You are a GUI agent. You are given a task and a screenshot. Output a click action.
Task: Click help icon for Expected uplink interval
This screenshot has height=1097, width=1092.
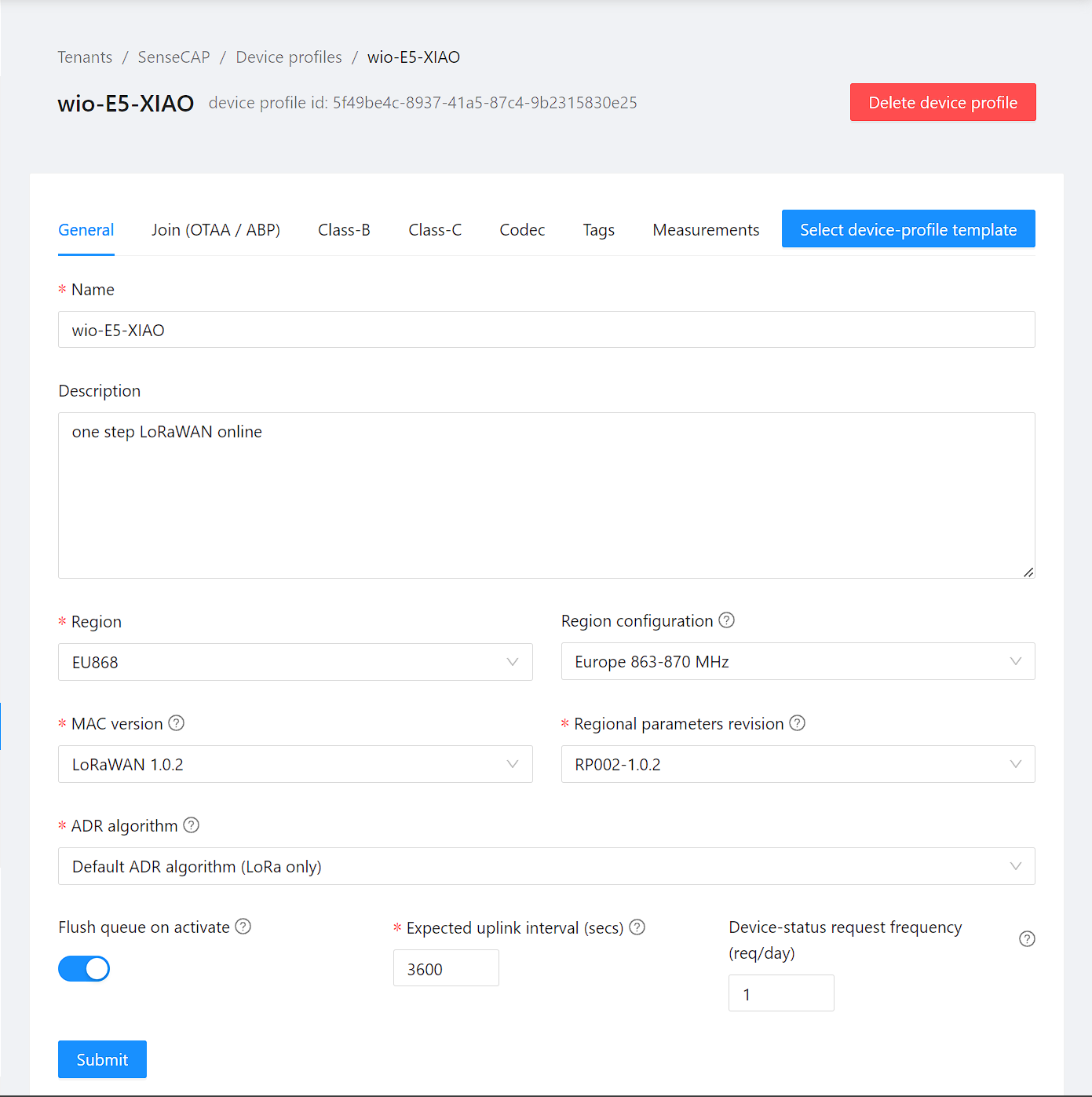637,927
